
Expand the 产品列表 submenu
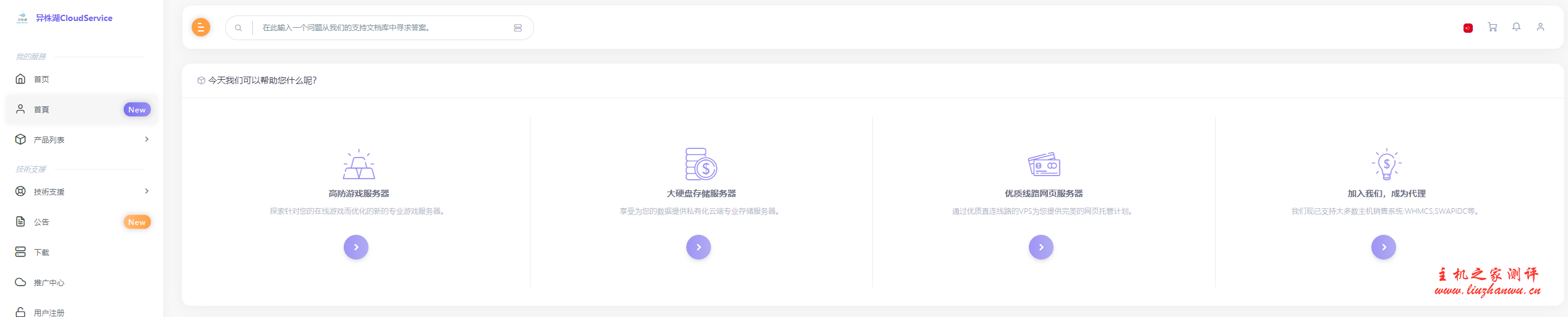pyautogui.click(x=82, y=140)
